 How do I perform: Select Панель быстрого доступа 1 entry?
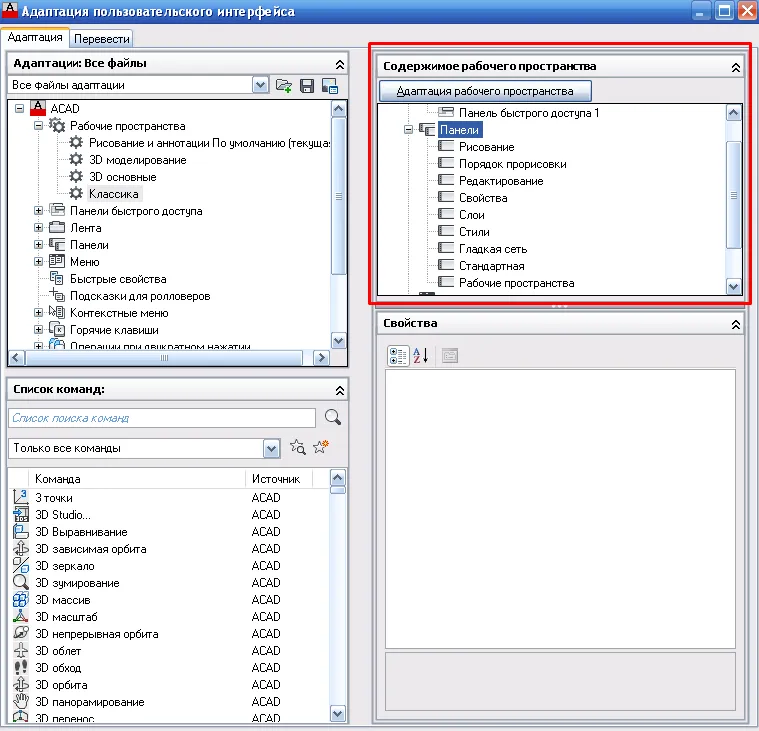(x=529, y=113)
